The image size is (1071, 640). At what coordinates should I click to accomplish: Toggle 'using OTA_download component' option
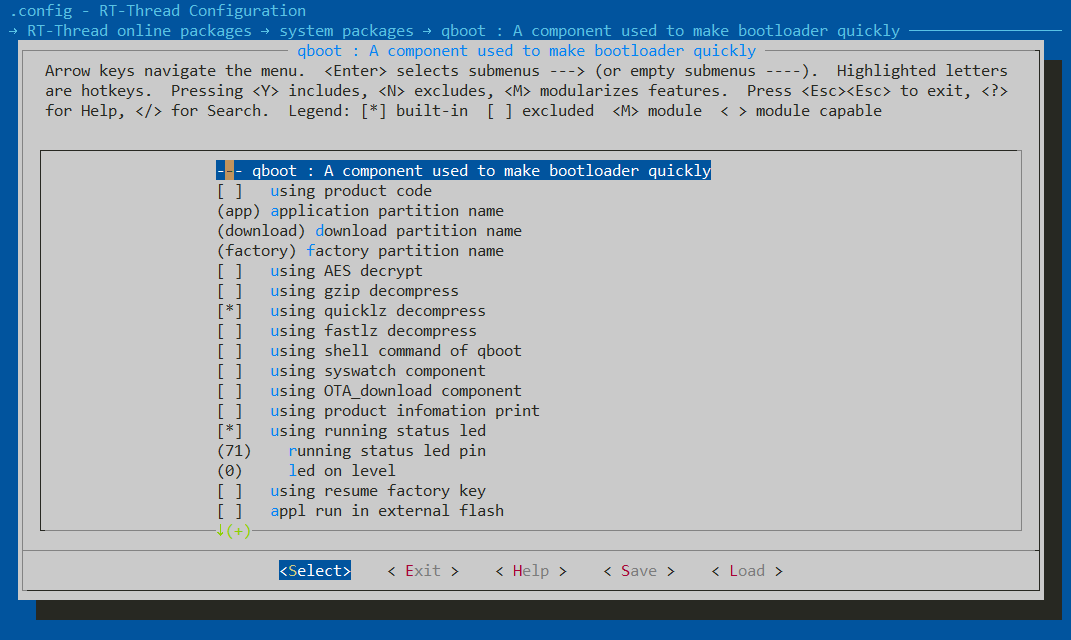[369, 391]
